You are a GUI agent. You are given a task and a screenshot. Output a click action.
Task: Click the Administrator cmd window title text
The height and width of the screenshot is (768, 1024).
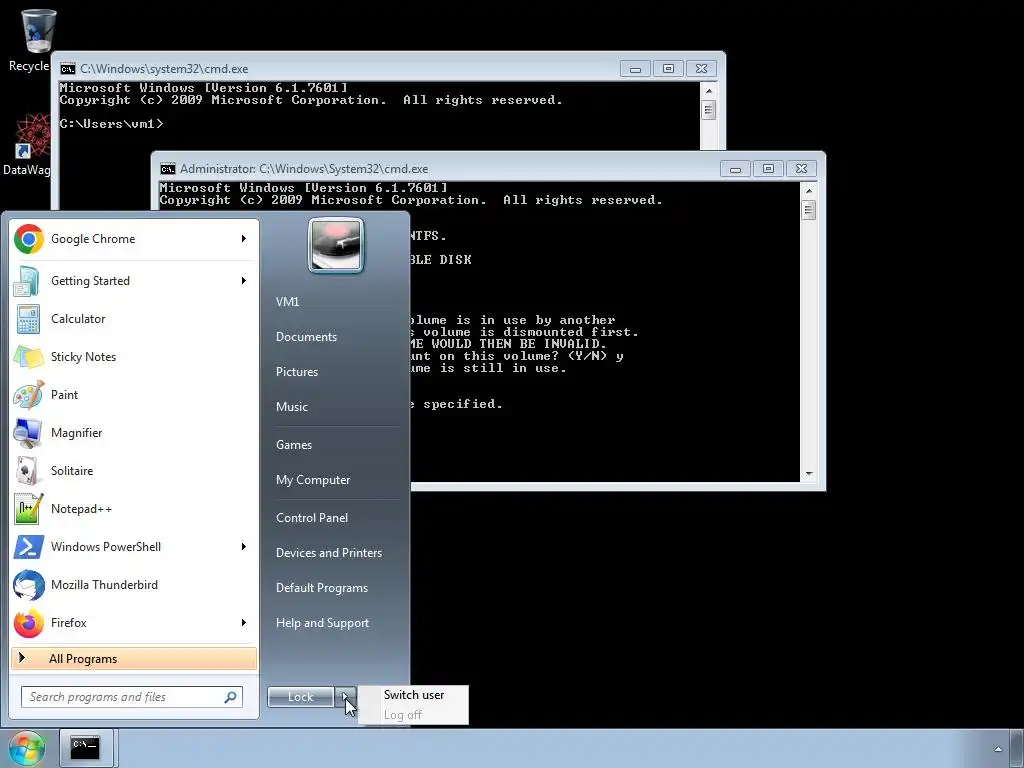304,168
